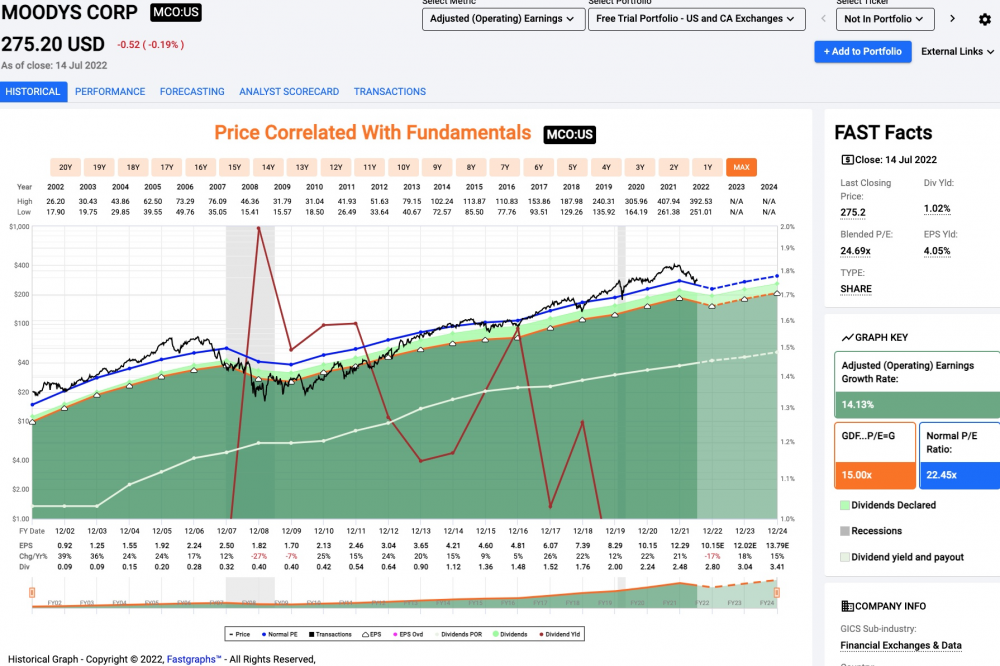
Task: Click the Company Info building icon
Action: (847, 606)
